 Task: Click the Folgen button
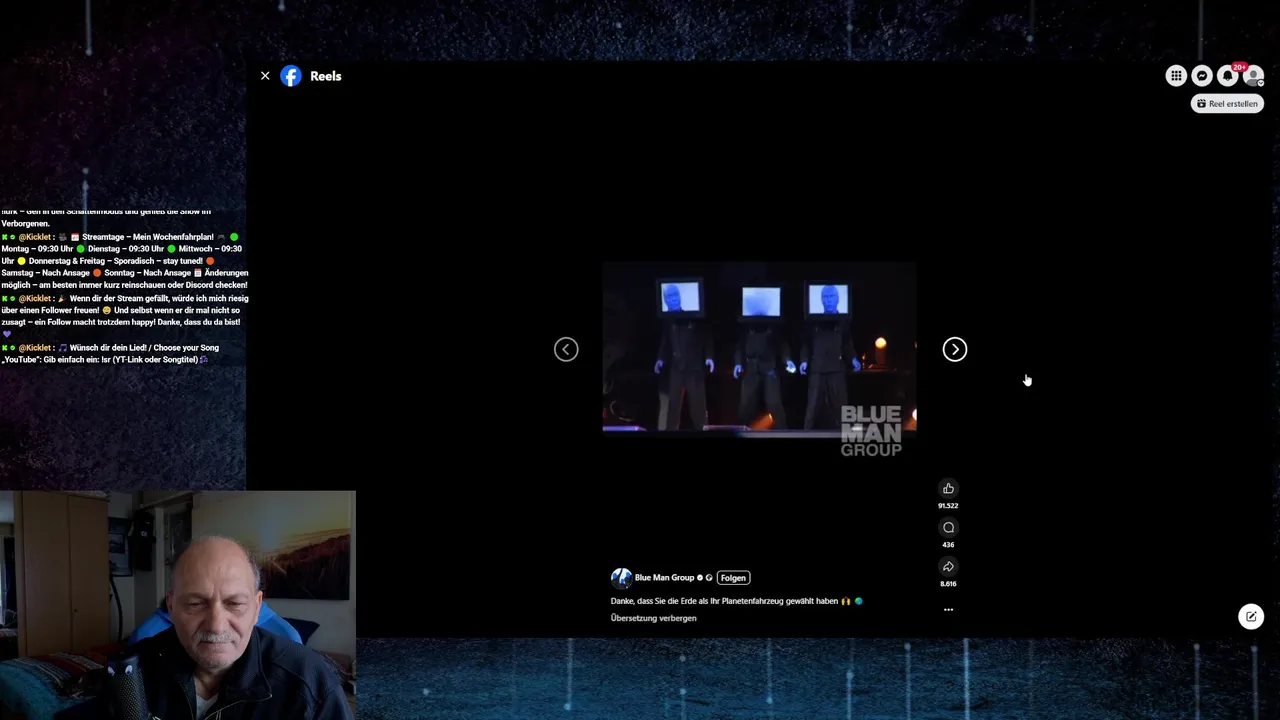[x=733, y=578]
